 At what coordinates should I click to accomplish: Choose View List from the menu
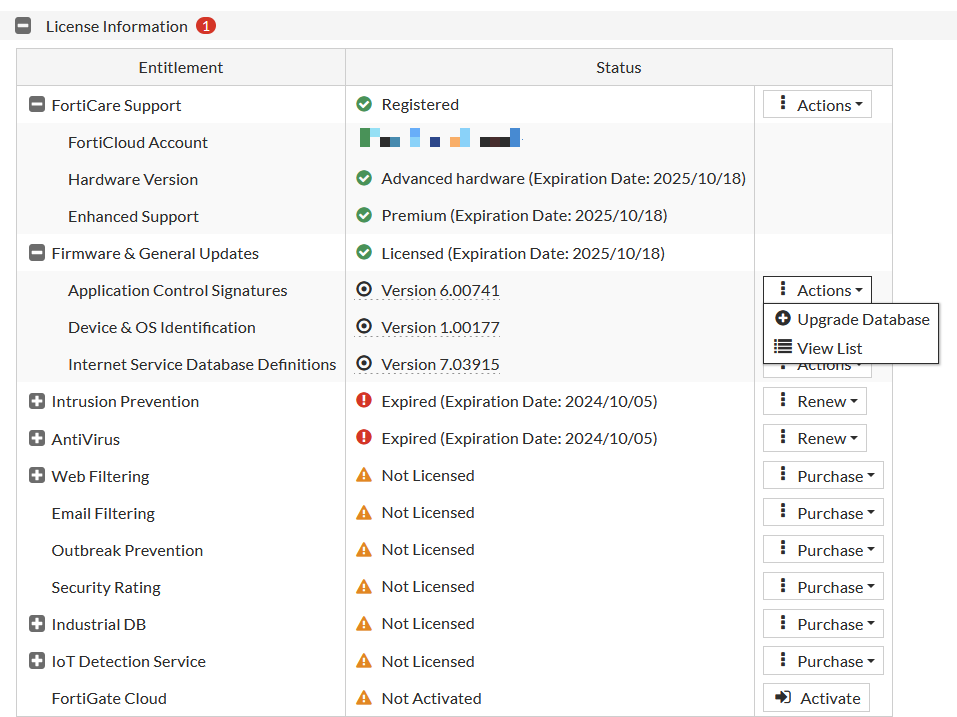point(851,348)
